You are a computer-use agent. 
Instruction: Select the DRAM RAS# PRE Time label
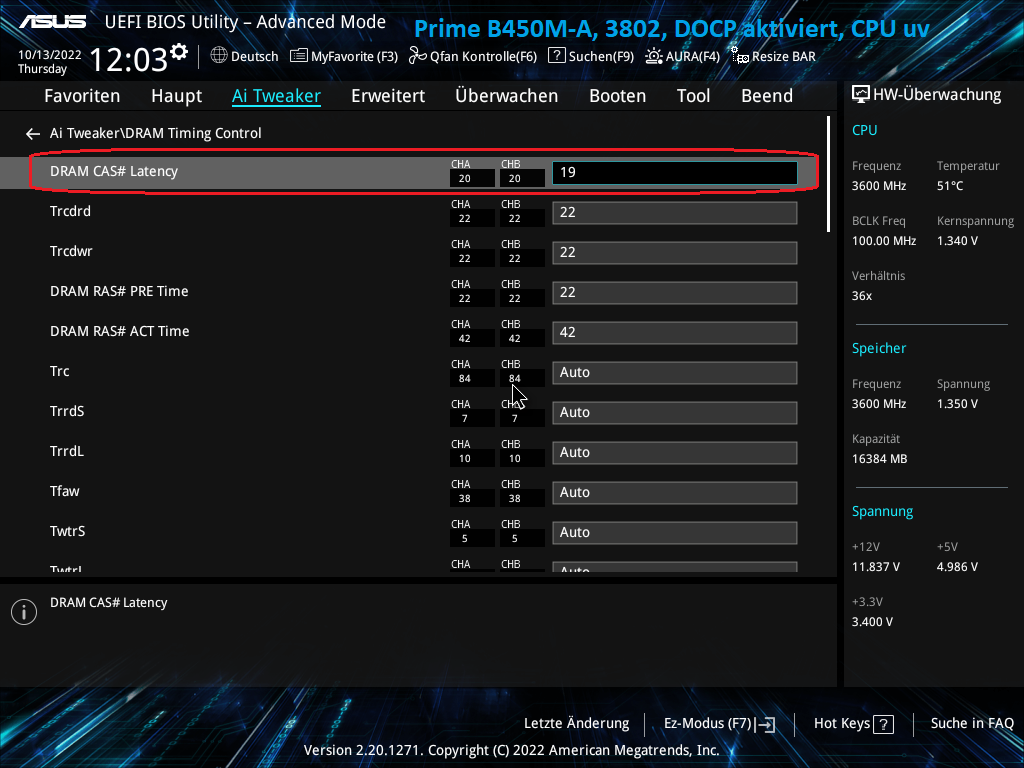119,291
